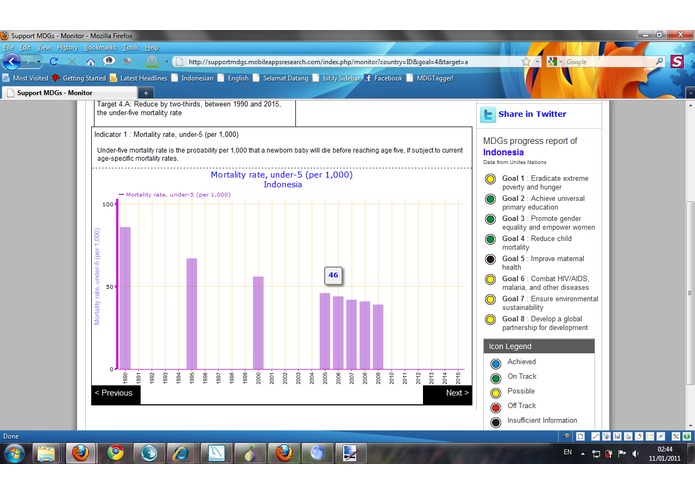Viewport: 695px width, 494px height.
Task: Open a new tab with plus button
Action: [x=146, y=93]
